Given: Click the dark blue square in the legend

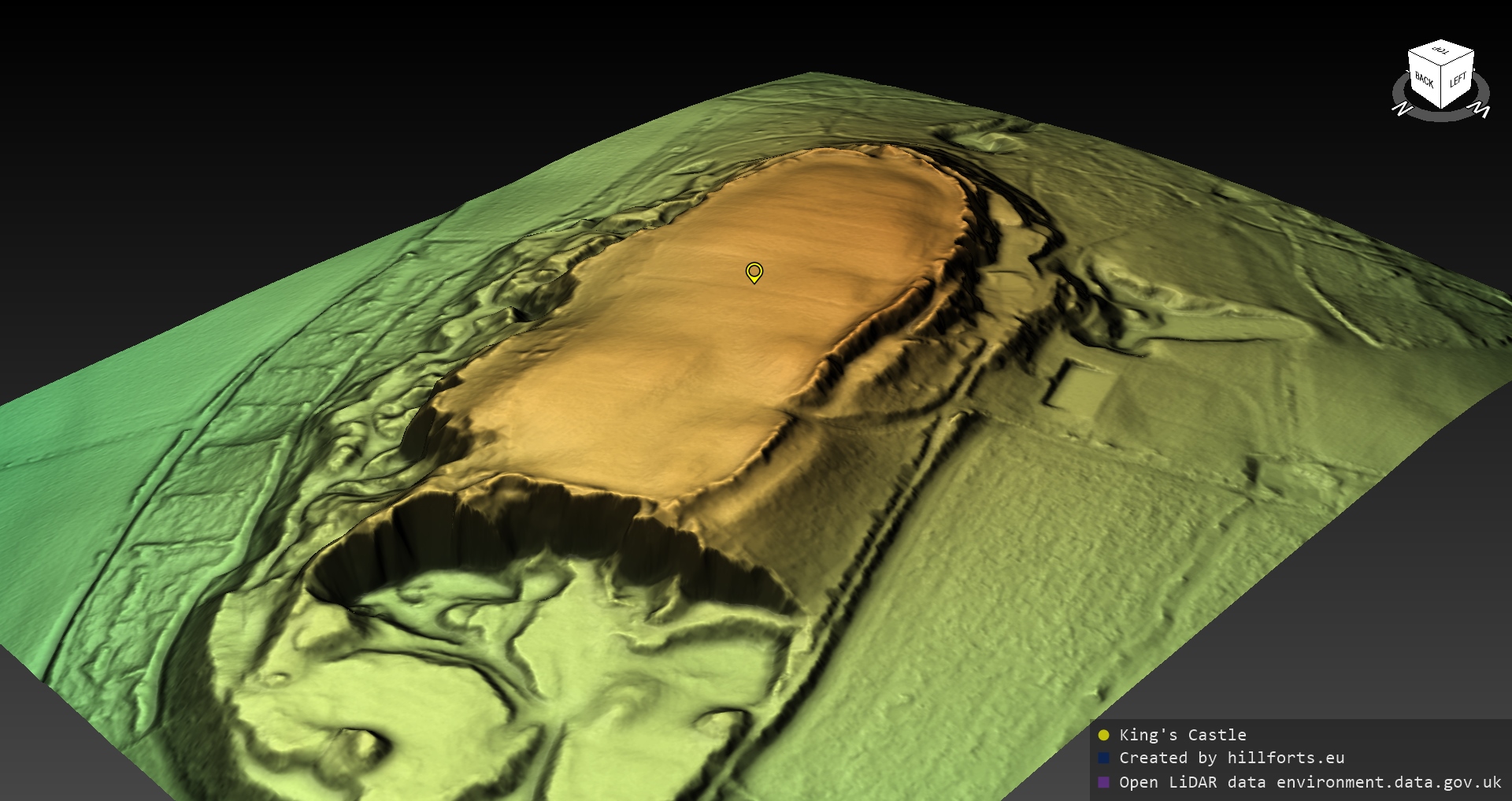Looking at the screenshot, I should (x=1103, y=758).
